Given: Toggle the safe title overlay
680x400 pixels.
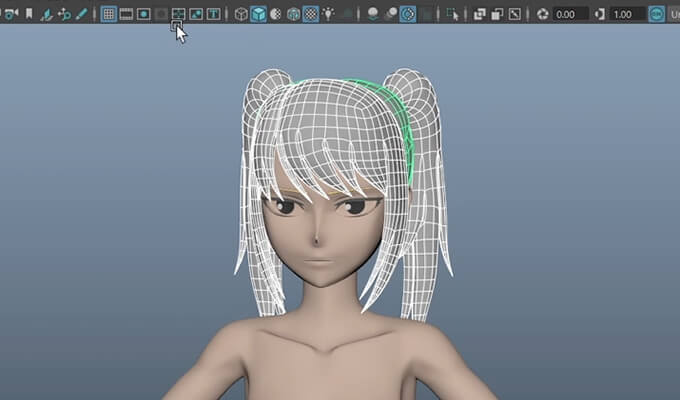Looking at the screenshot, I should tap(213, 14).
